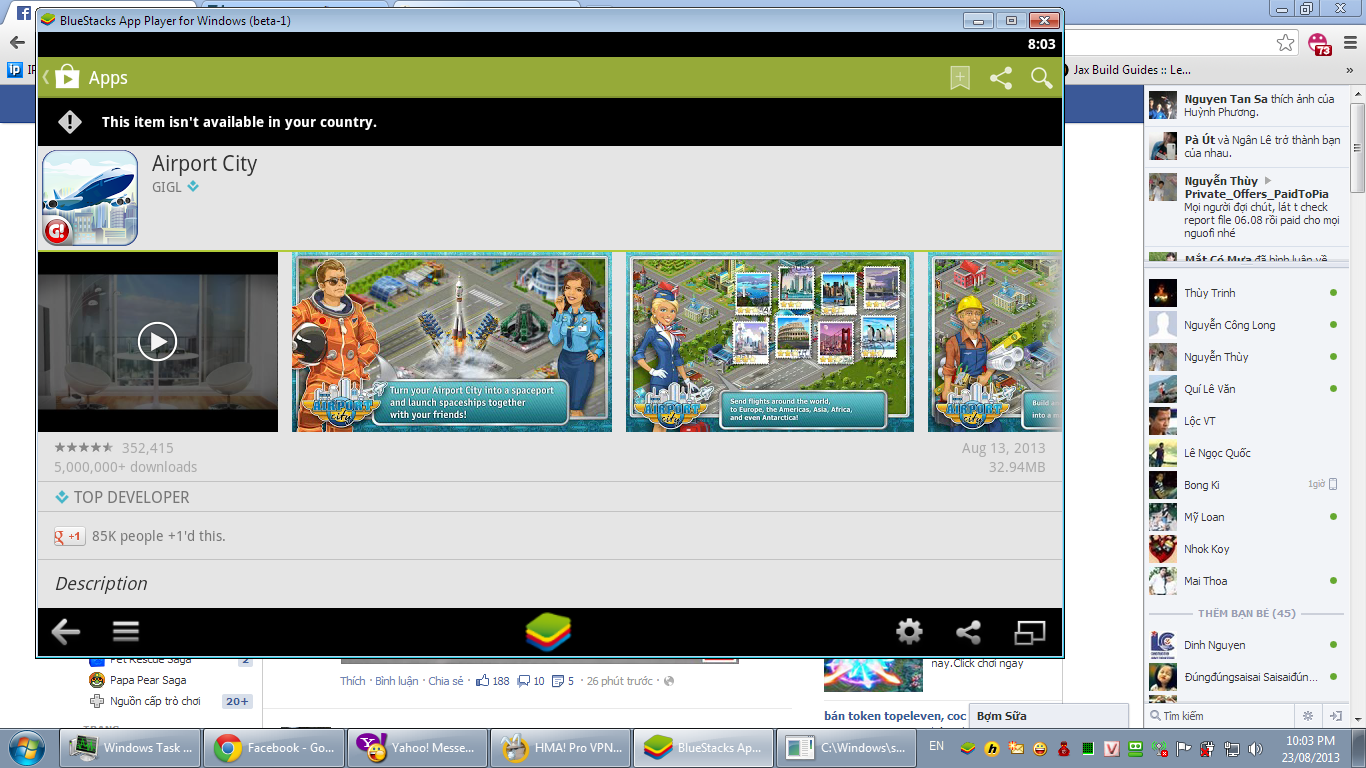
Task: Open chat with Lộc VT
Action: [x=1245, y=421]
